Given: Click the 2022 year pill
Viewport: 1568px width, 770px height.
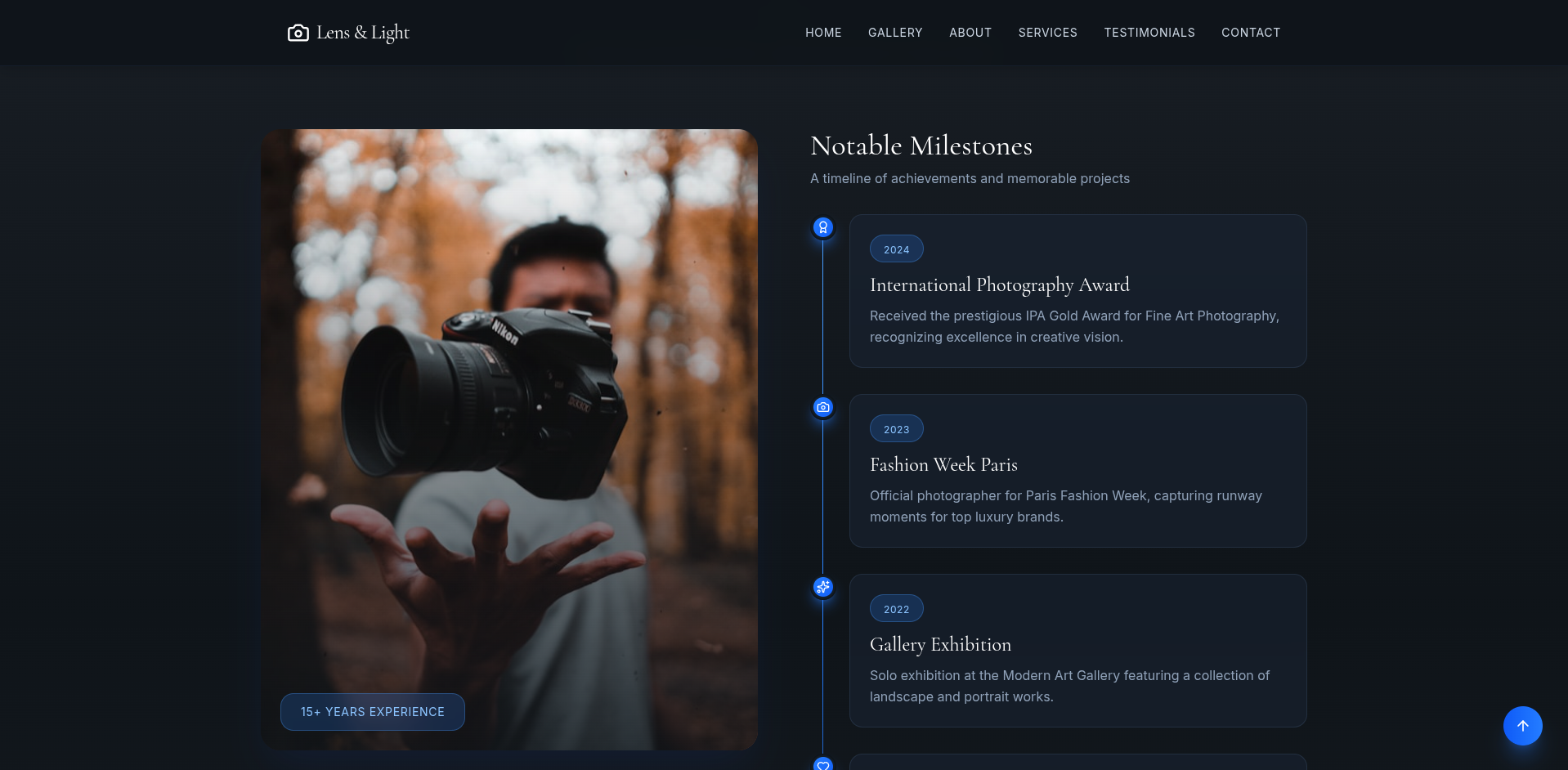Looking at the screenshot, I should tap(896, 609).
